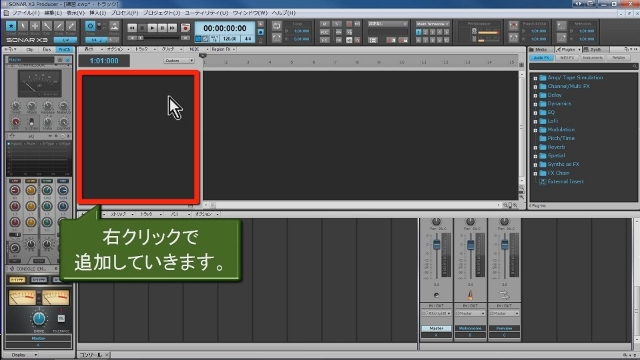
Task: Expand the Reverb plugin folder
Action: [x=535, y=147]
